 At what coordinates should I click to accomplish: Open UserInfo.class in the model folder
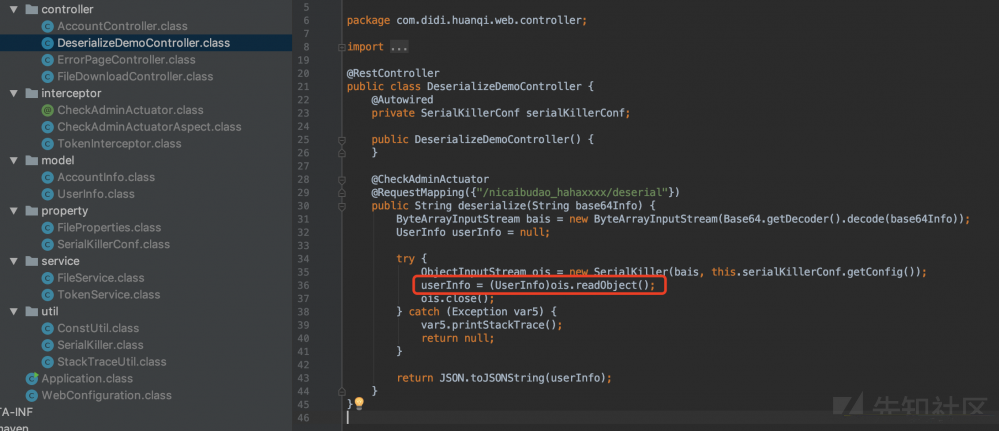96,194
